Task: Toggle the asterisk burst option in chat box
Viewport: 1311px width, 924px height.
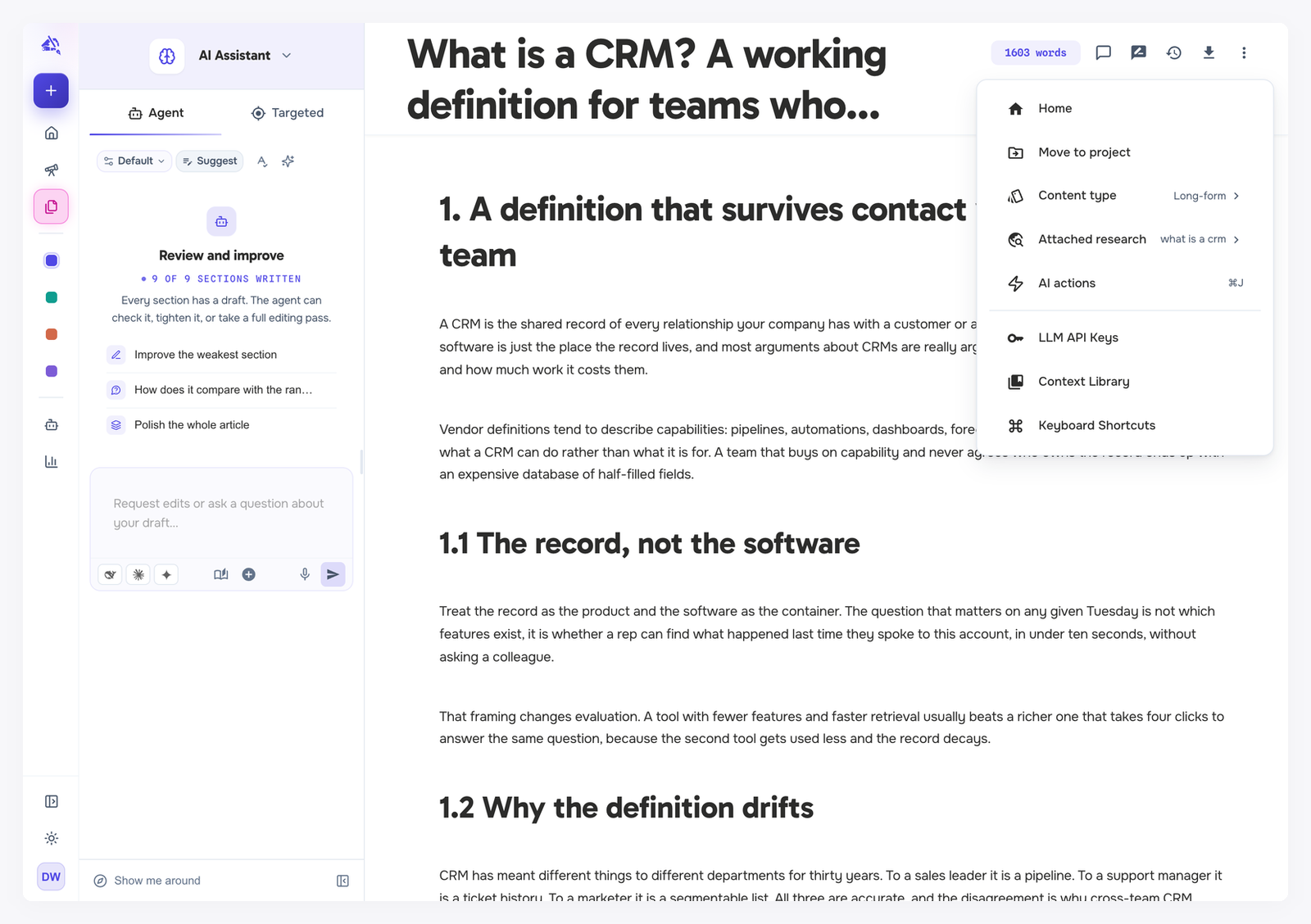Action: point(138,574)
